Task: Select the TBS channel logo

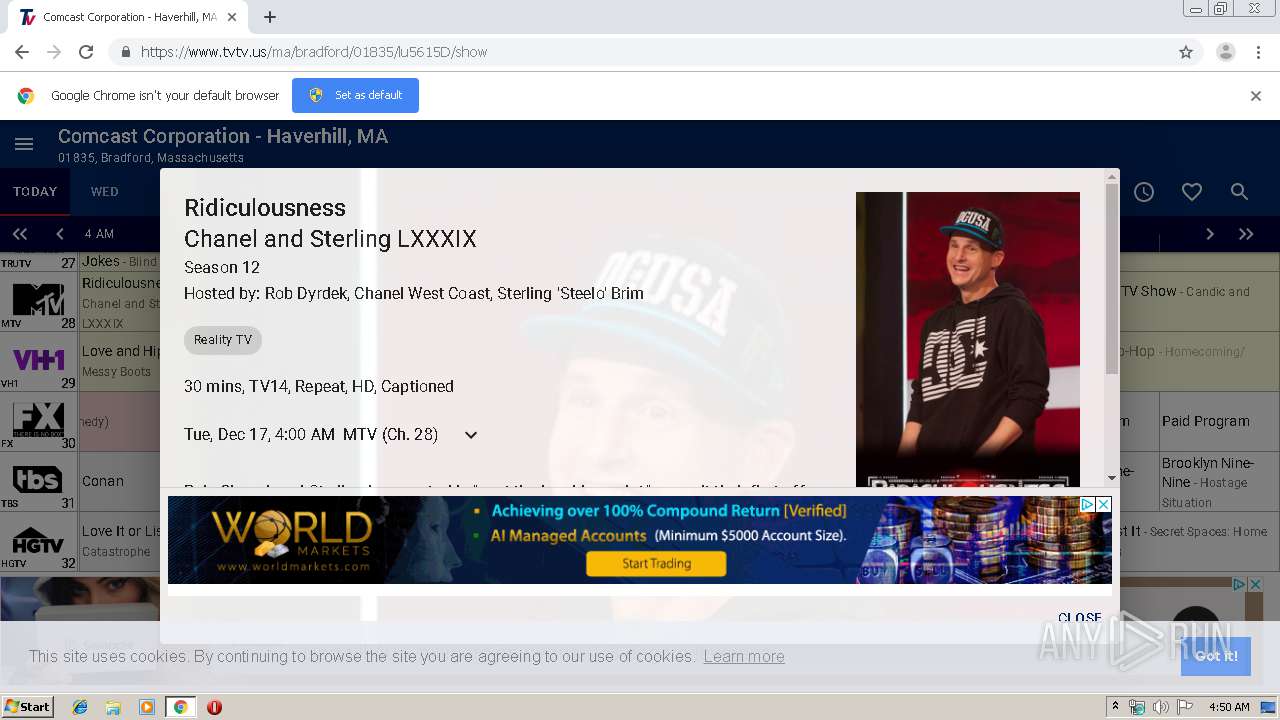Action: click(x=38, y=480)
